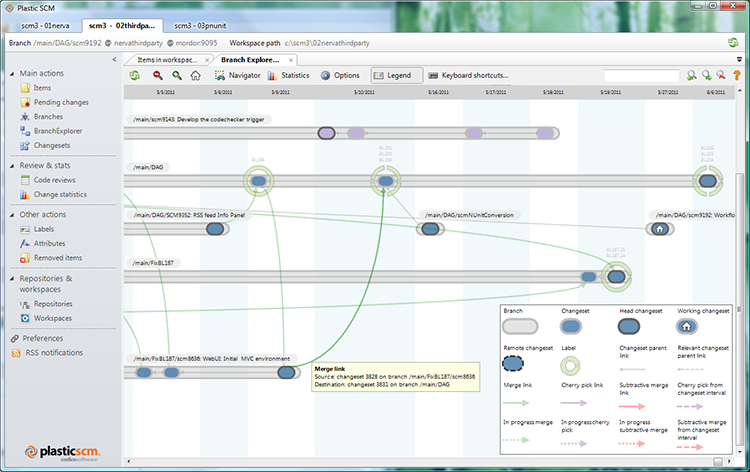Screen dimensions: 750x472
Task: Open the tab list dropdown arrow
Action: click(739, 60)
